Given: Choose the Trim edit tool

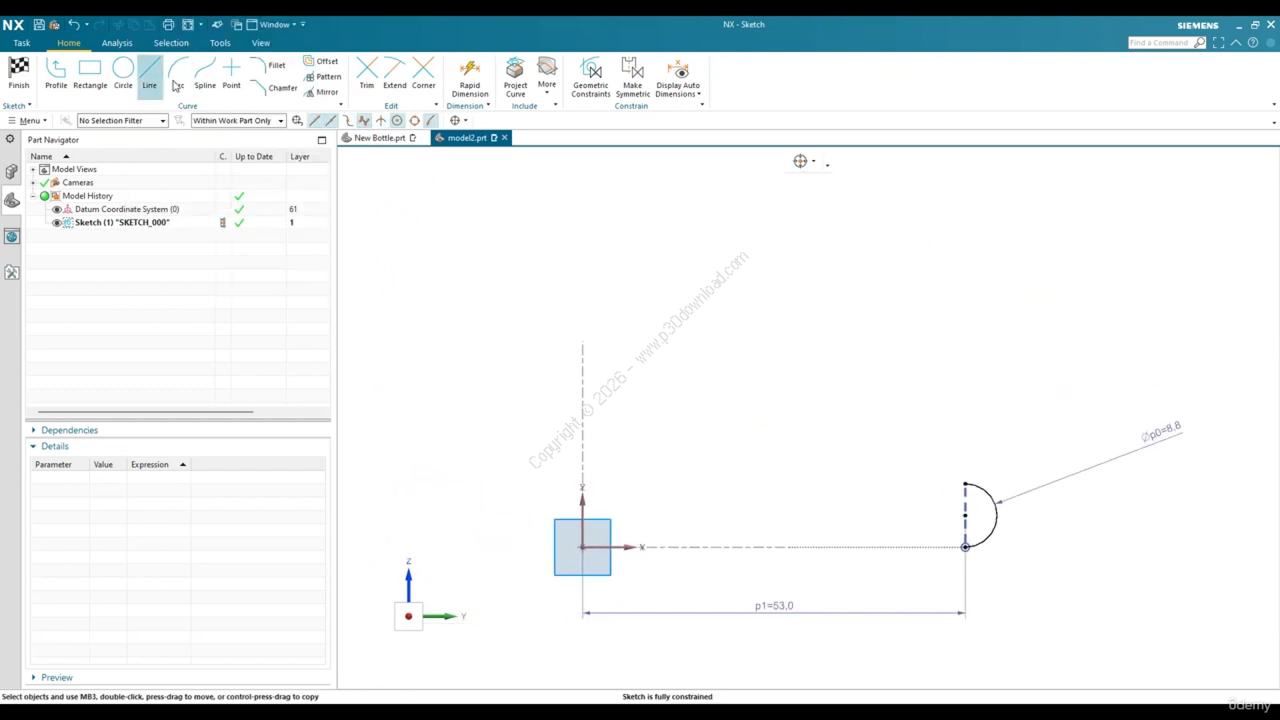Looking at the screenshot, I should point(367,73).
